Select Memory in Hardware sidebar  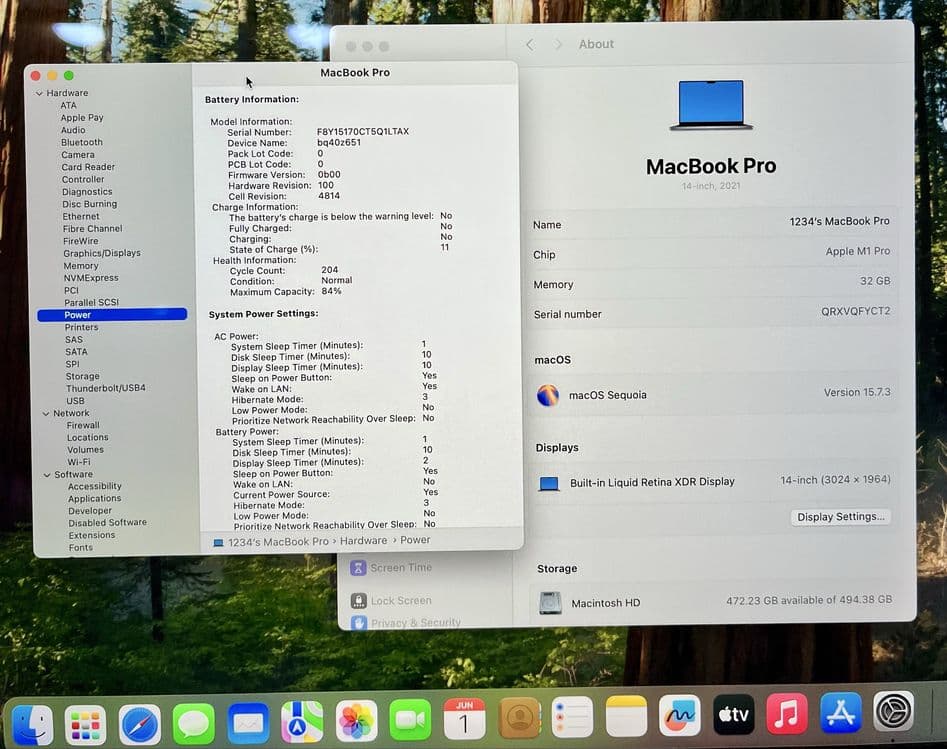pyautogui.click(x=81, y=266)
